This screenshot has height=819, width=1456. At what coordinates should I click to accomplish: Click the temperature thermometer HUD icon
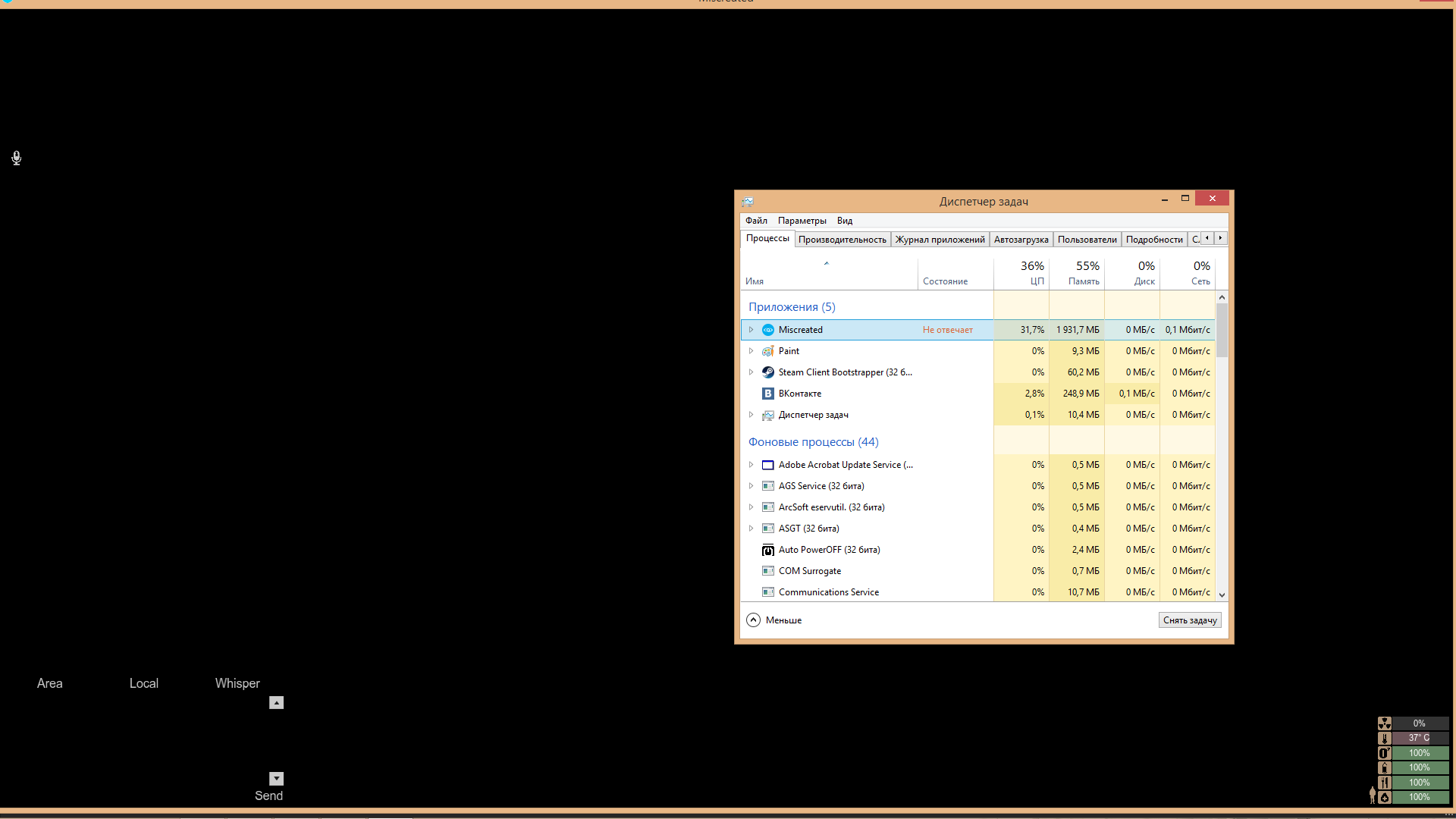(x=1384, y=738)
